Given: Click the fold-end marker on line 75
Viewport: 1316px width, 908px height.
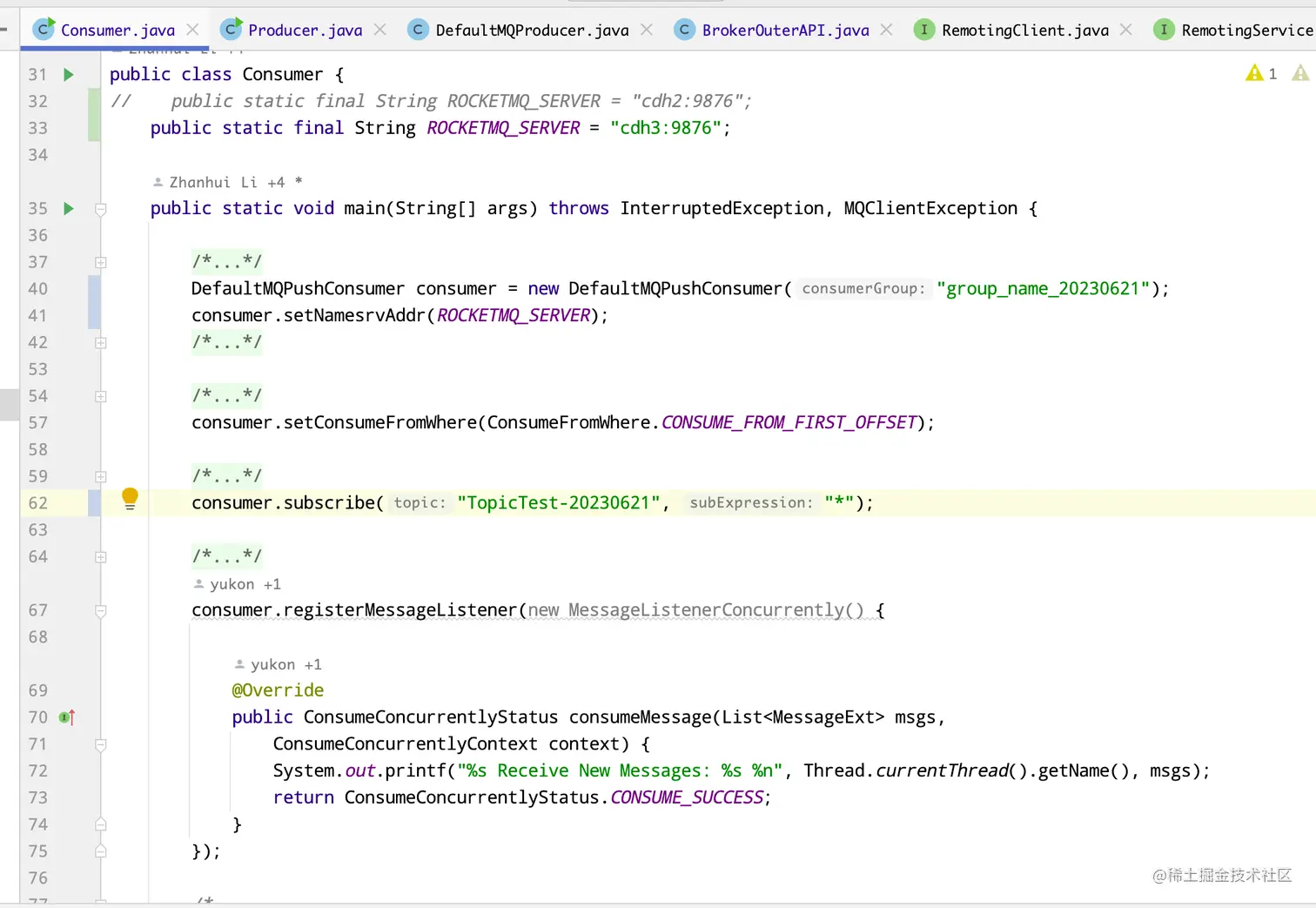Looking at the screenshot, I should pos(101,851).
